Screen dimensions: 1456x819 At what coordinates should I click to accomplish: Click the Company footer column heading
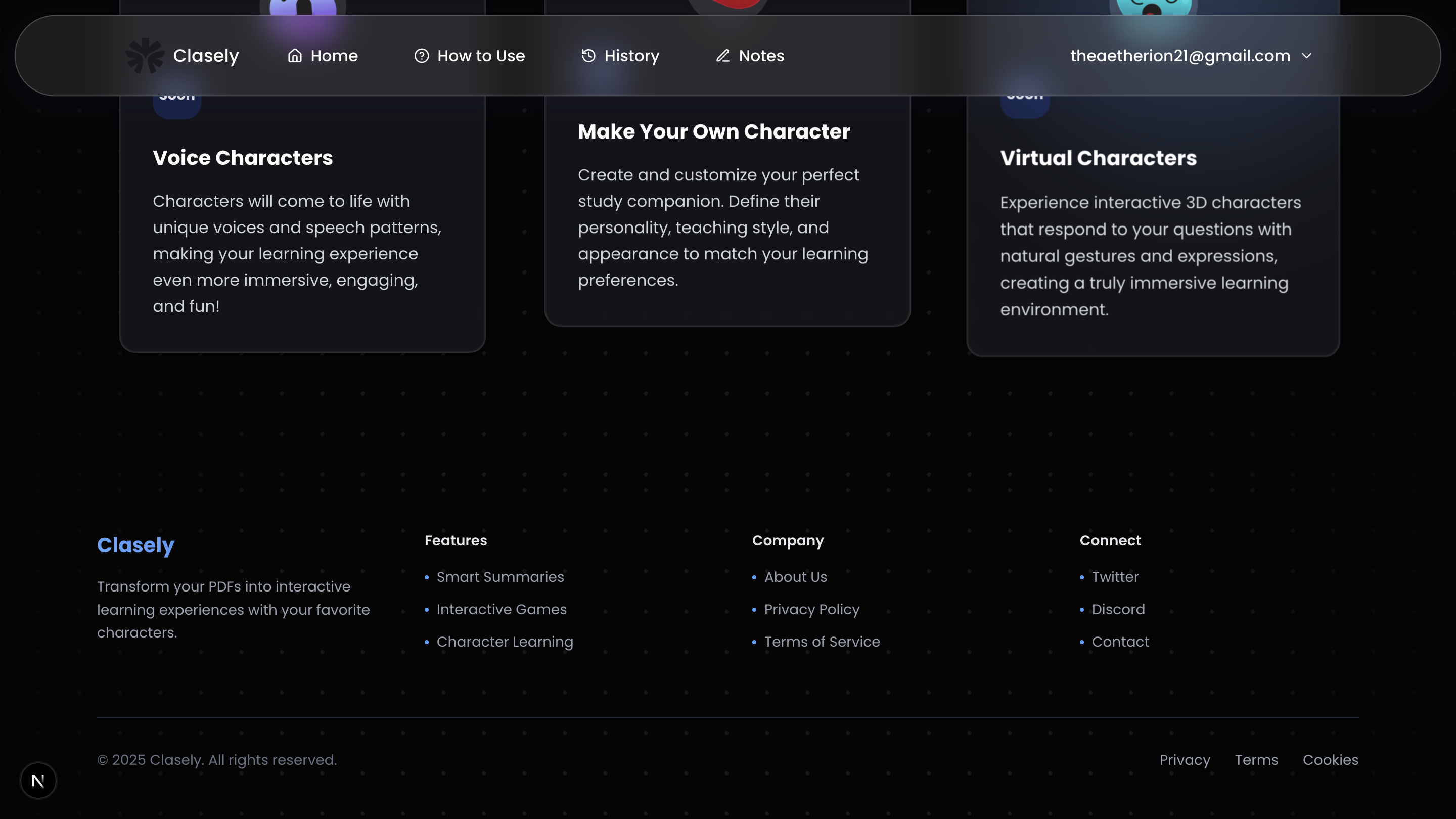click(788, 541)
